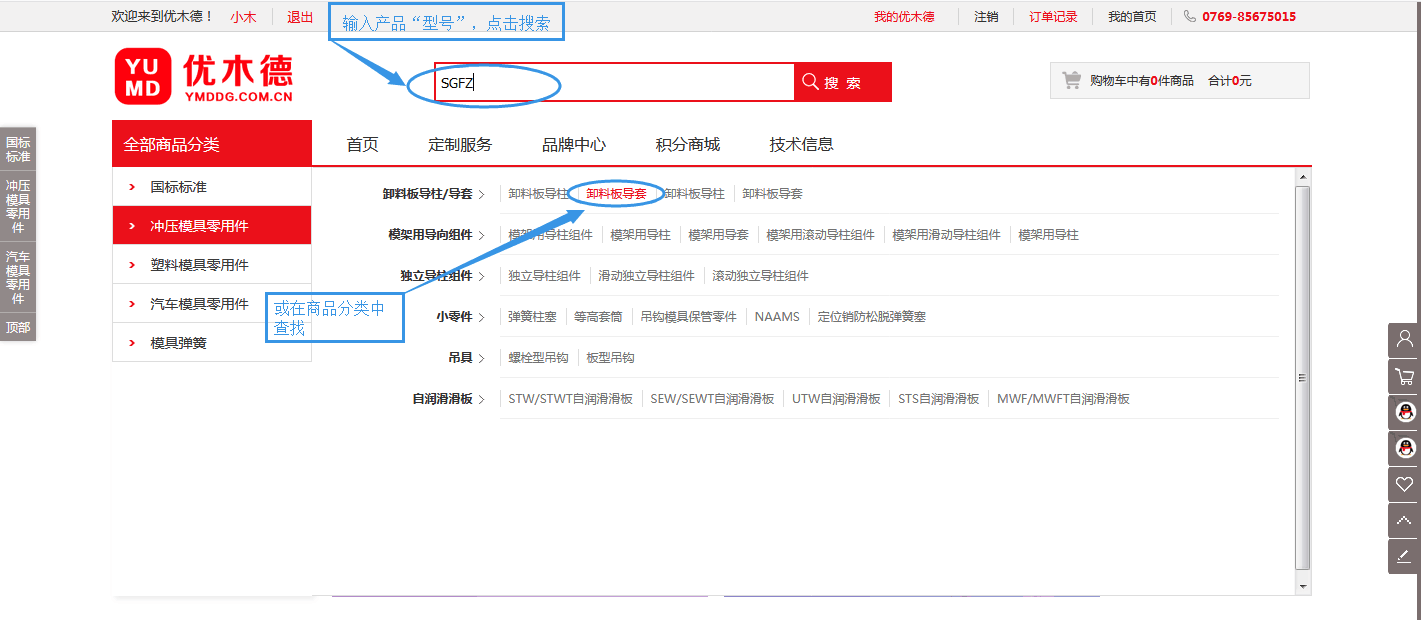The width and height of the screenshot is (1421, 620).
Task: Focus the search field containing SGFZ
Action: coord(614,82)
